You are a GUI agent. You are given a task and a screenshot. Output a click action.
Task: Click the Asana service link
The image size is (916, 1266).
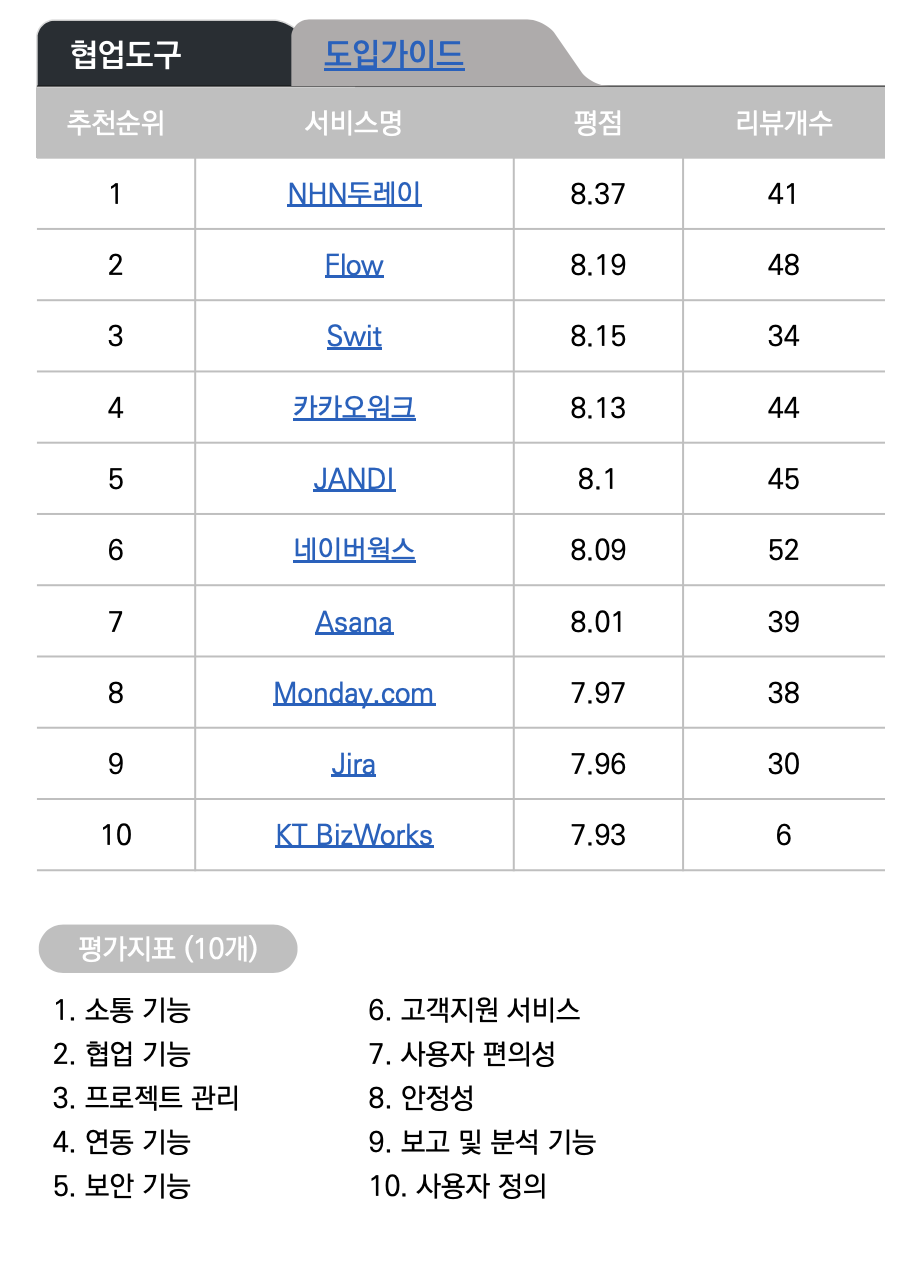pos(354,622)
